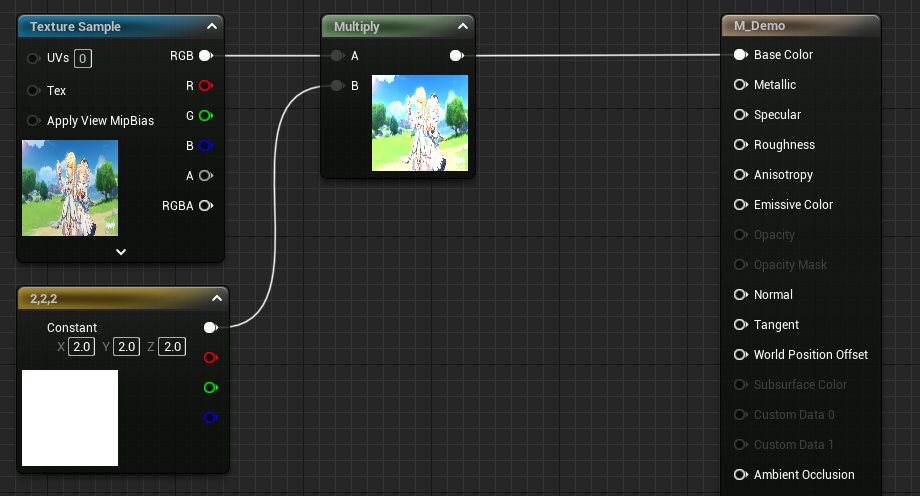Click the Tex input pin on Texture Sample
Screen dimensions: 920x496
point(34,91)
